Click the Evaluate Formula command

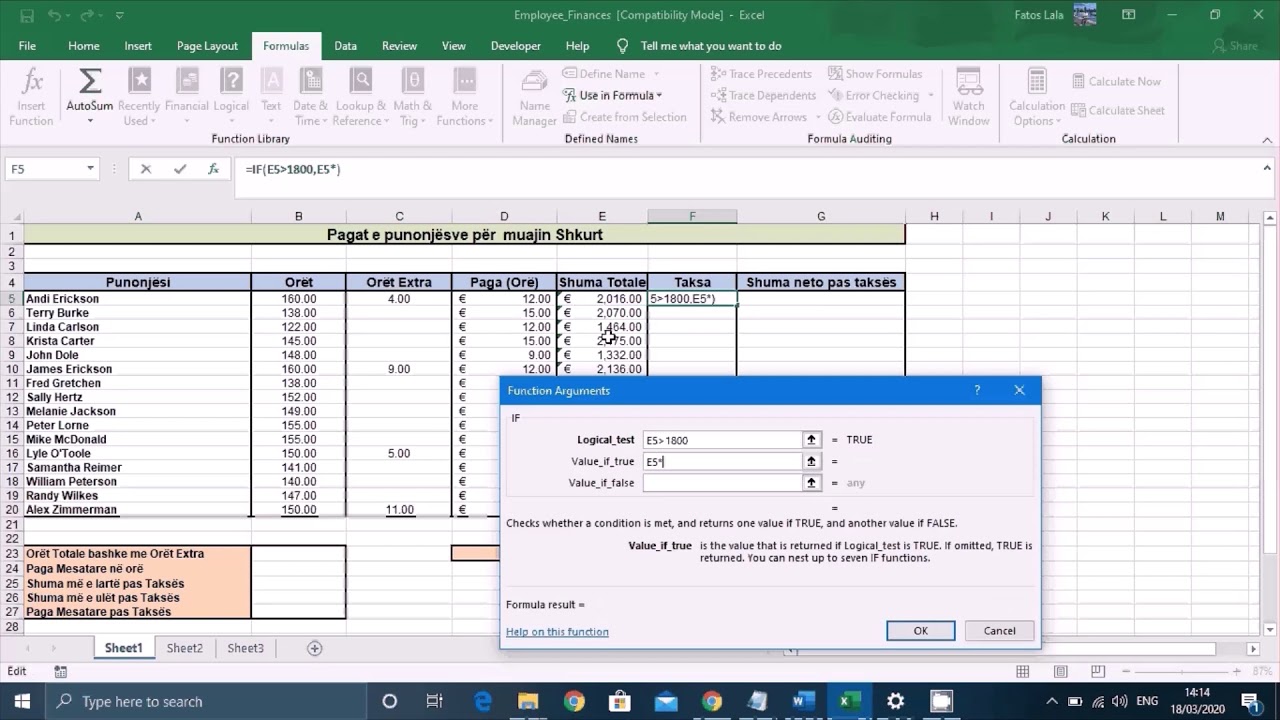click(879, 117)
